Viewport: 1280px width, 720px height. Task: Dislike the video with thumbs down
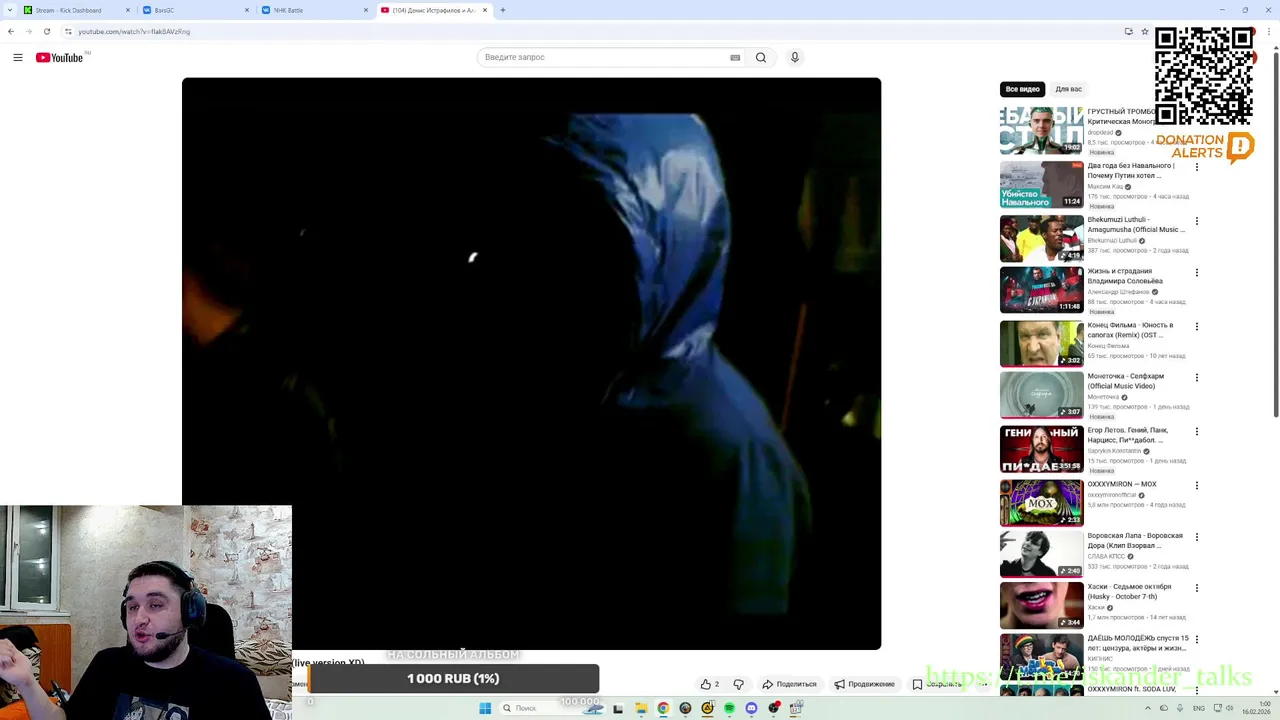point(739,684)
